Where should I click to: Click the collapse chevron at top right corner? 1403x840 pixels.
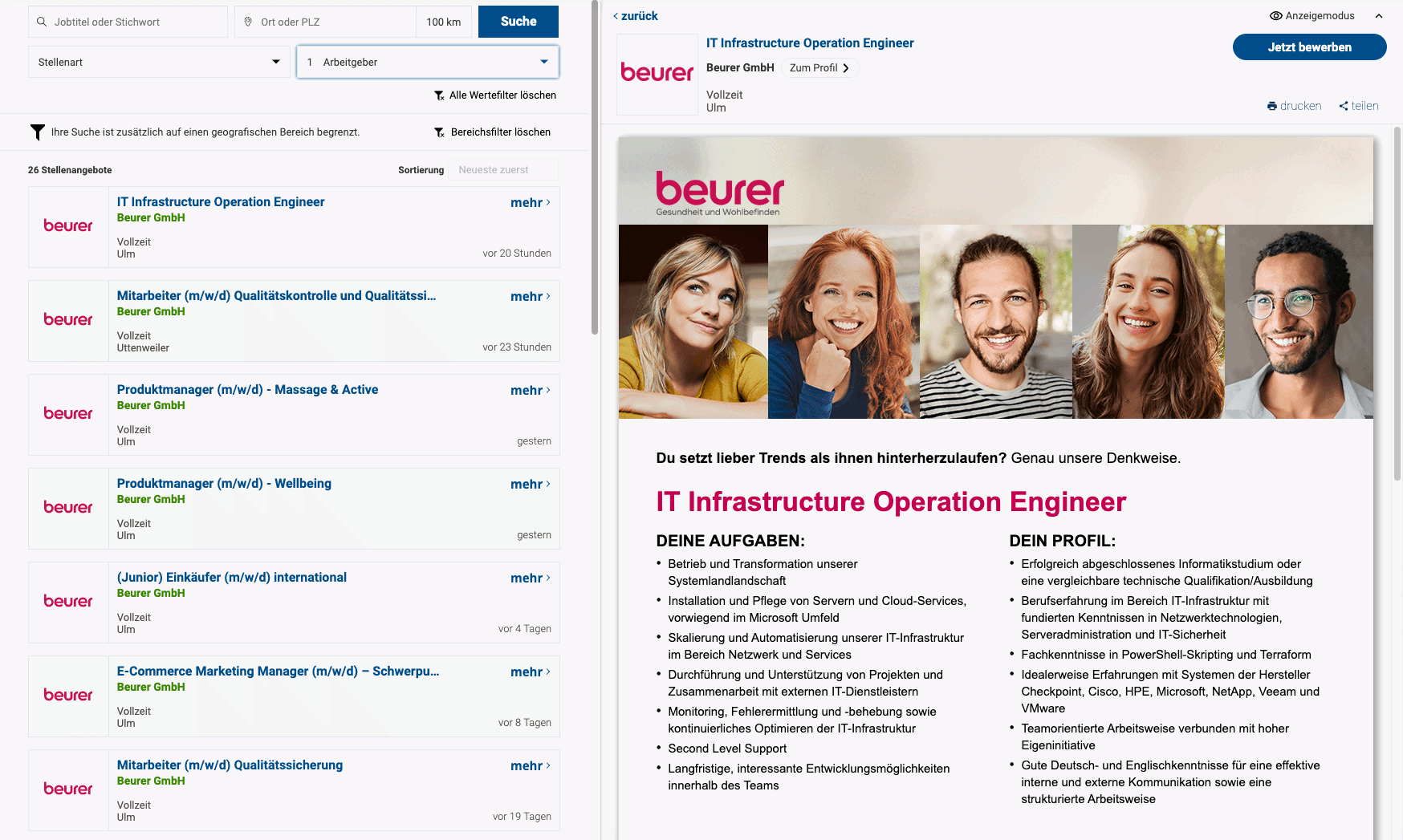click(x=1379, y=16)
